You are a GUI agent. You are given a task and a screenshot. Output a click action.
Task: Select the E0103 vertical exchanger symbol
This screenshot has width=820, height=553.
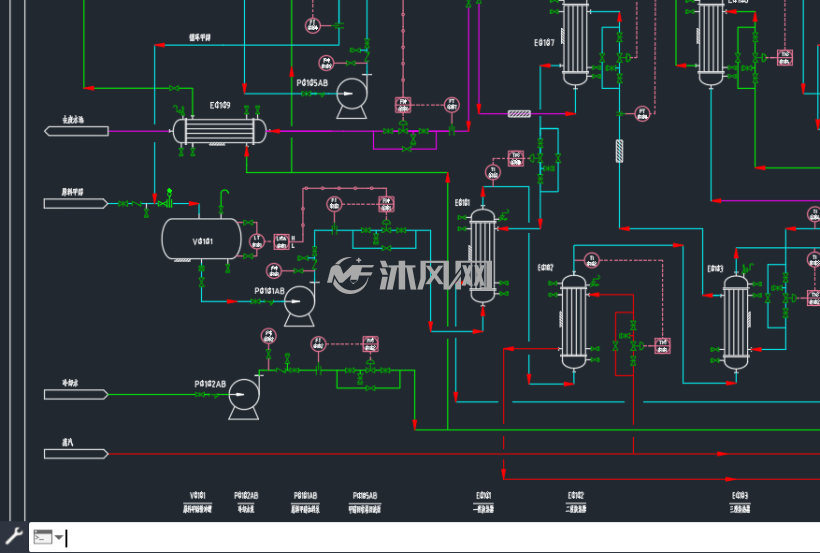736,322
